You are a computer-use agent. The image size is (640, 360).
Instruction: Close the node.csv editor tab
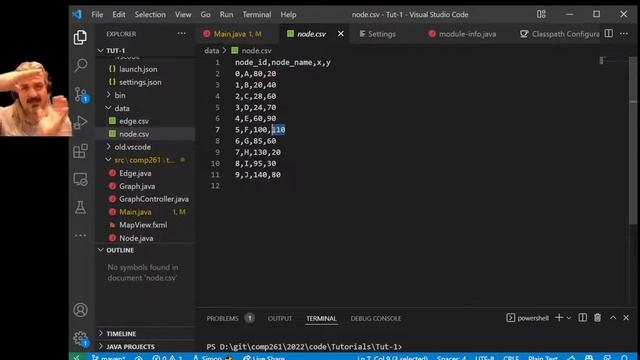341,34
